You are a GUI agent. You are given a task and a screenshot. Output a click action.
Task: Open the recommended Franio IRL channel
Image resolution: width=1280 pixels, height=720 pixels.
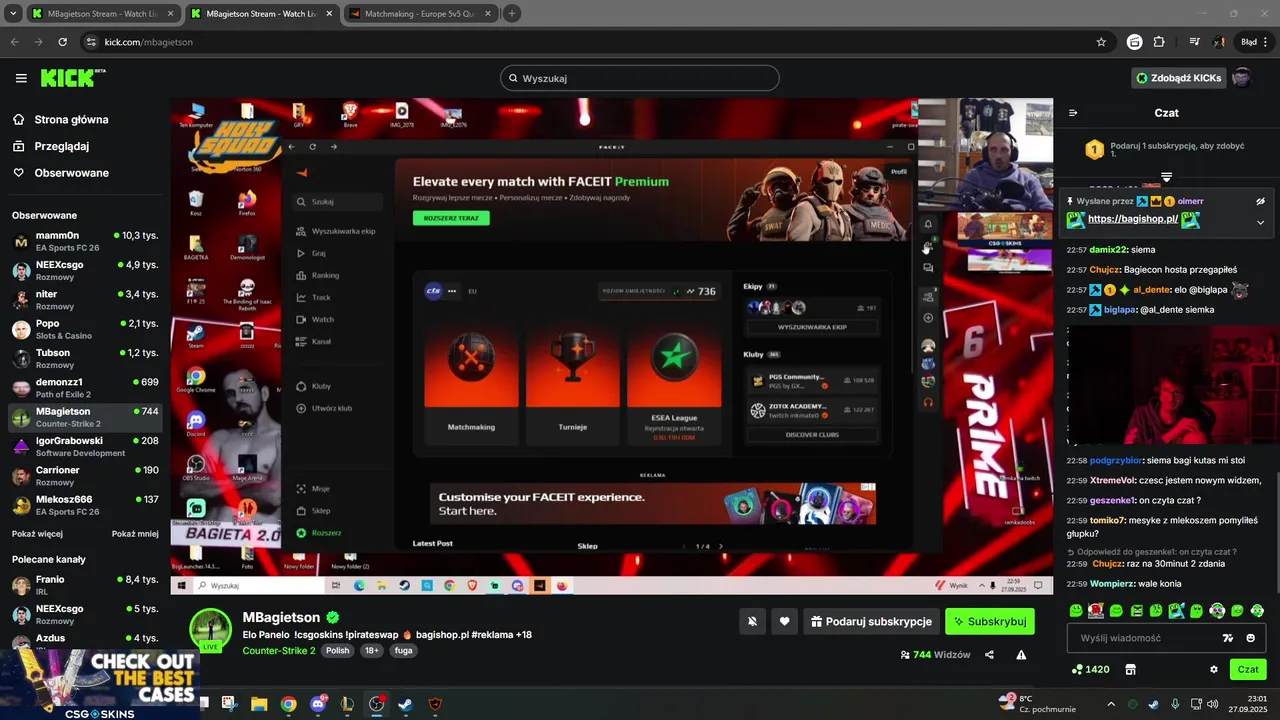click(x=85, y=585)
